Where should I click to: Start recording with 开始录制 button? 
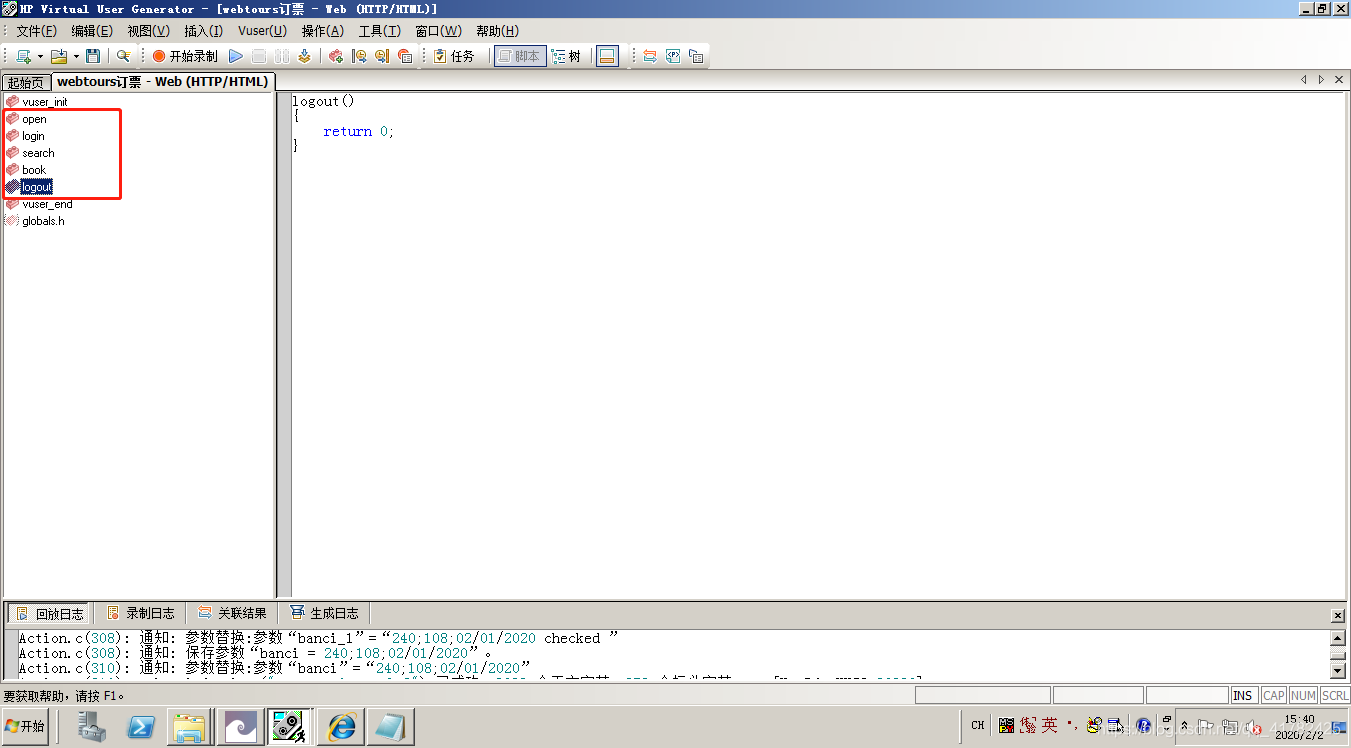point(185,56)
